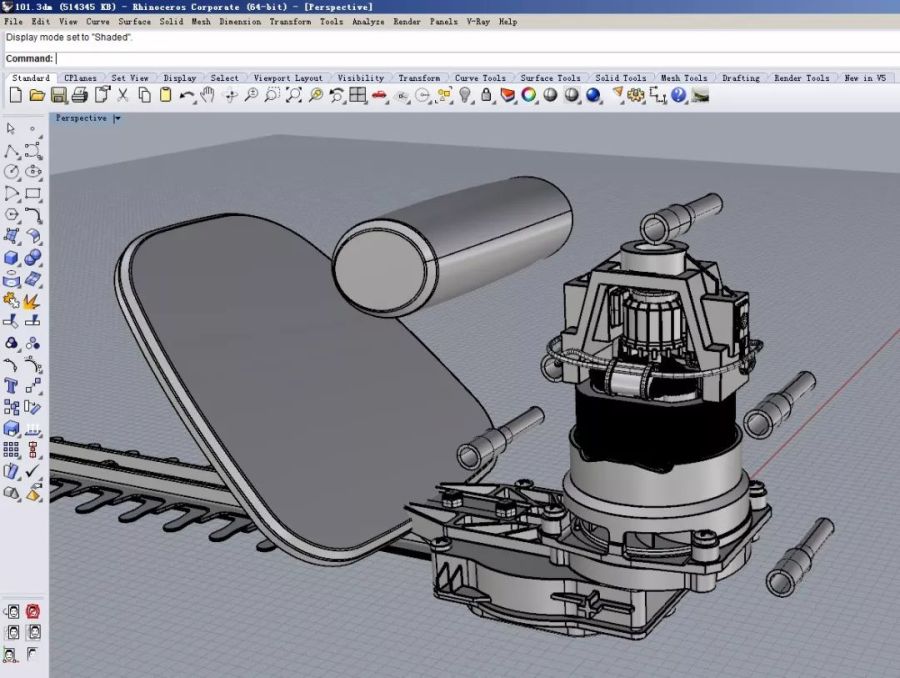Click the Save file icon
Image resolution: width=900 pixels, height=678 pixels.
58,95
